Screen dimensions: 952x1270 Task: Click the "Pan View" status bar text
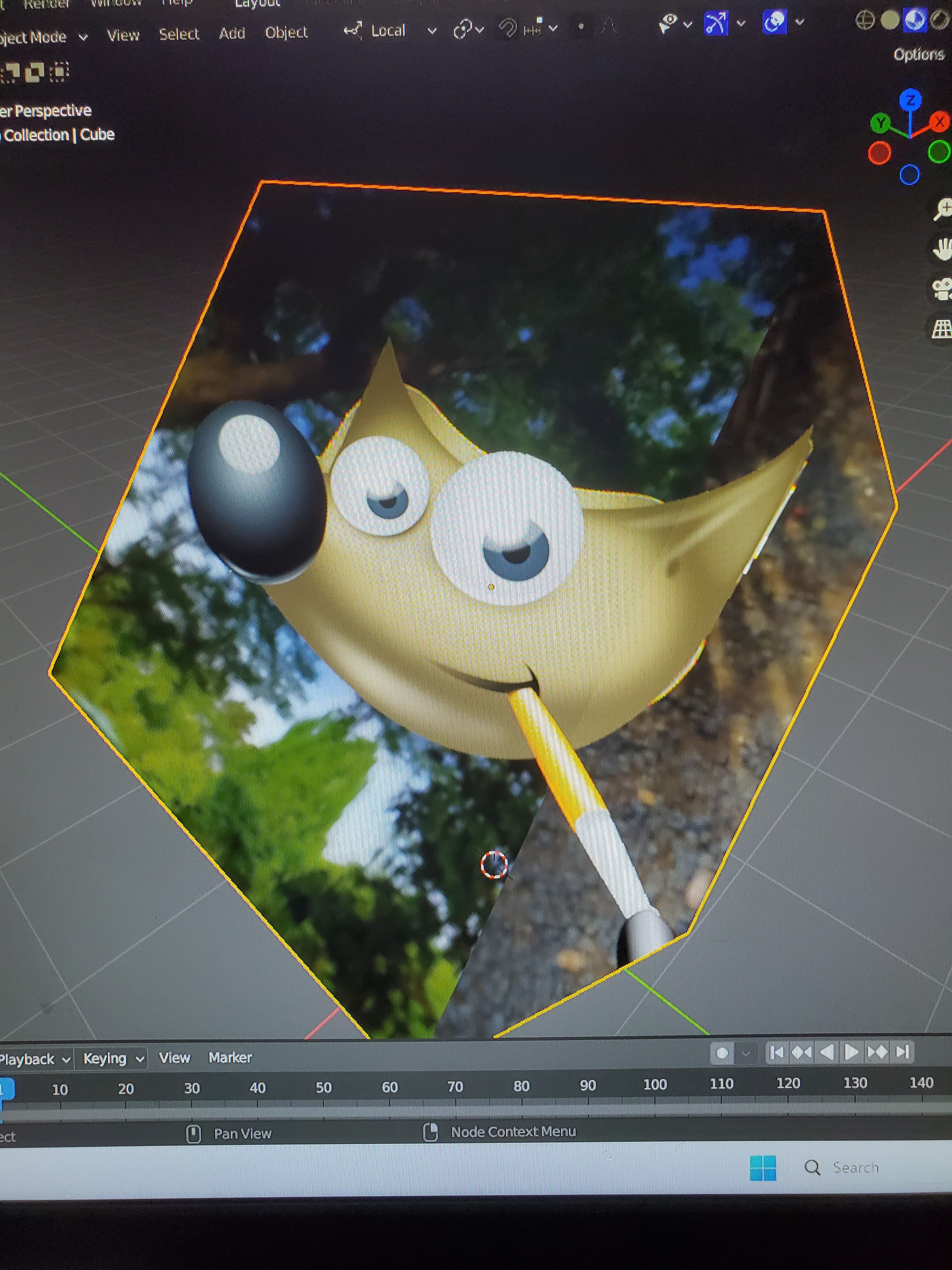click(x=242, y=1133)
